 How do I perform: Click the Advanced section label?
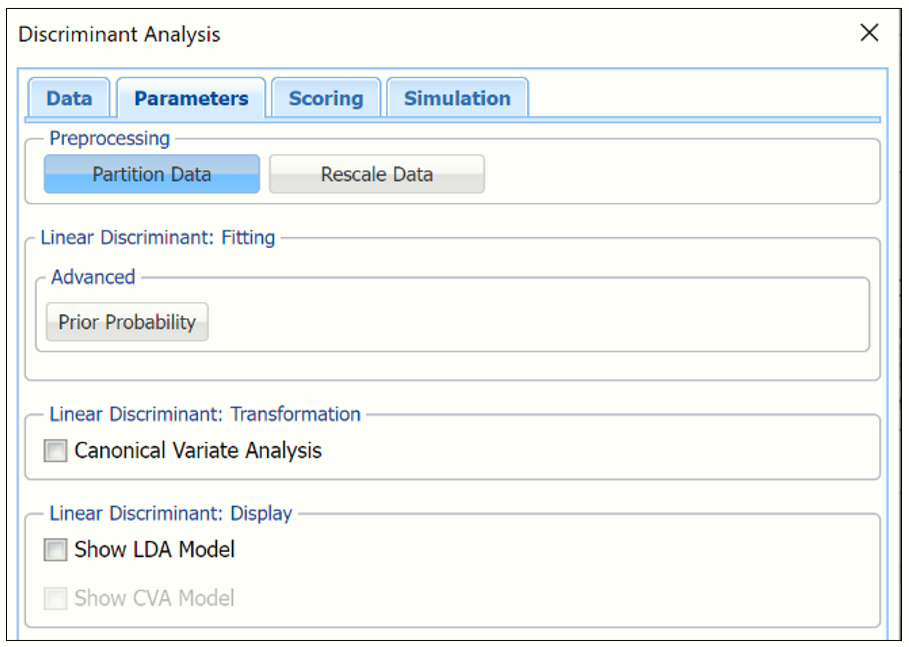coord(92,277)
